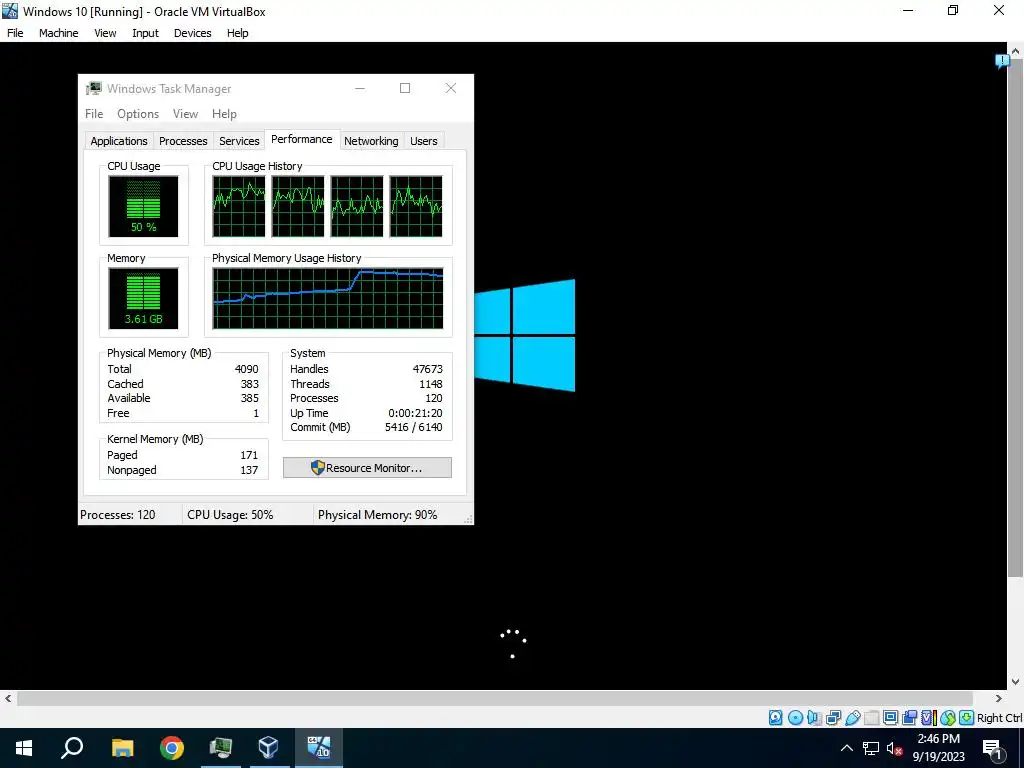Viewport: 1024px width, 768px height.
Task: Open the taskbar Search magnifier
Action: tap(72, 748)
